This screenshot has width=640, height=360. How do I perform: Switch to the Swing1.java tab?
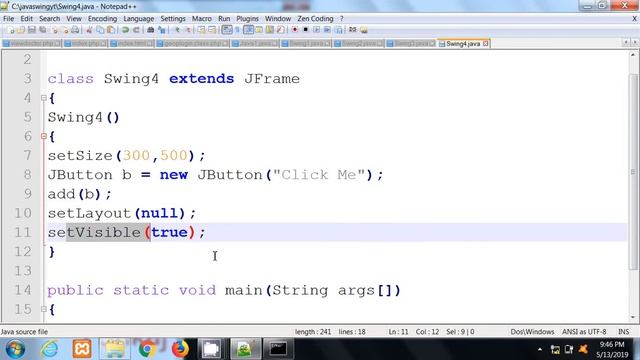(306, 43)
